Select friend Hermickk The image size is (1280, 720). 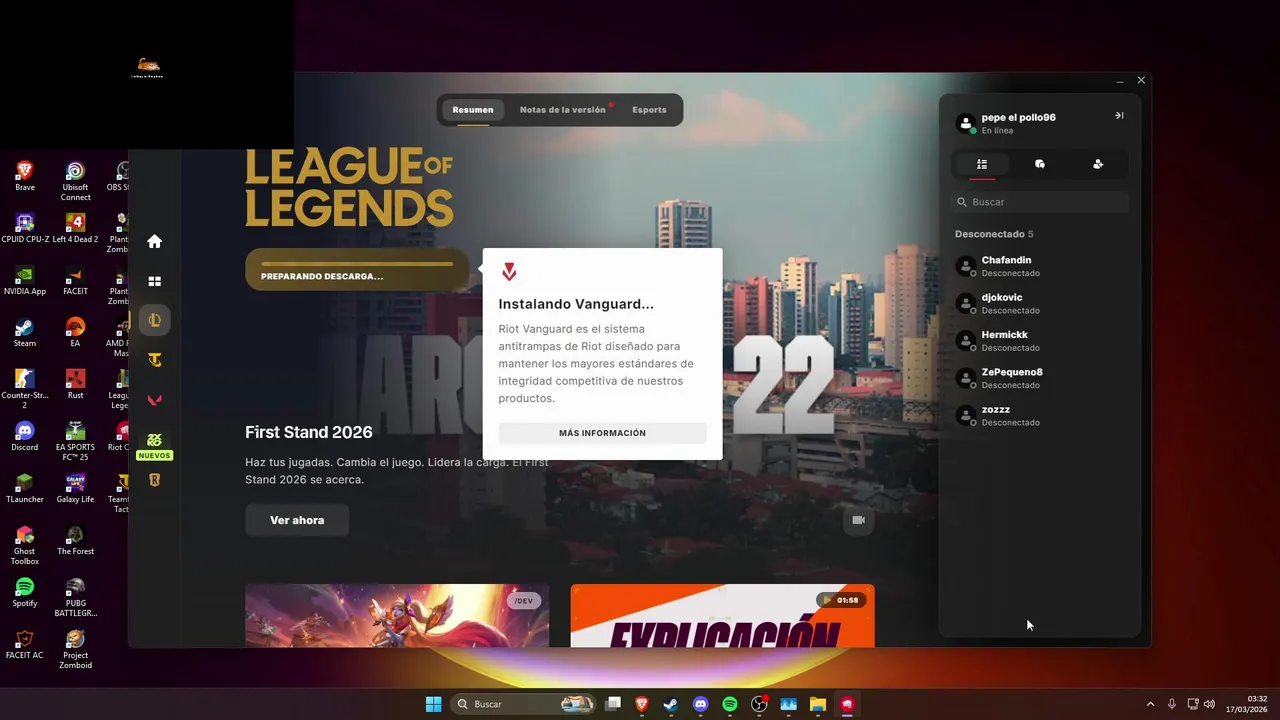pyautogui.click(x=1040, y=341)
